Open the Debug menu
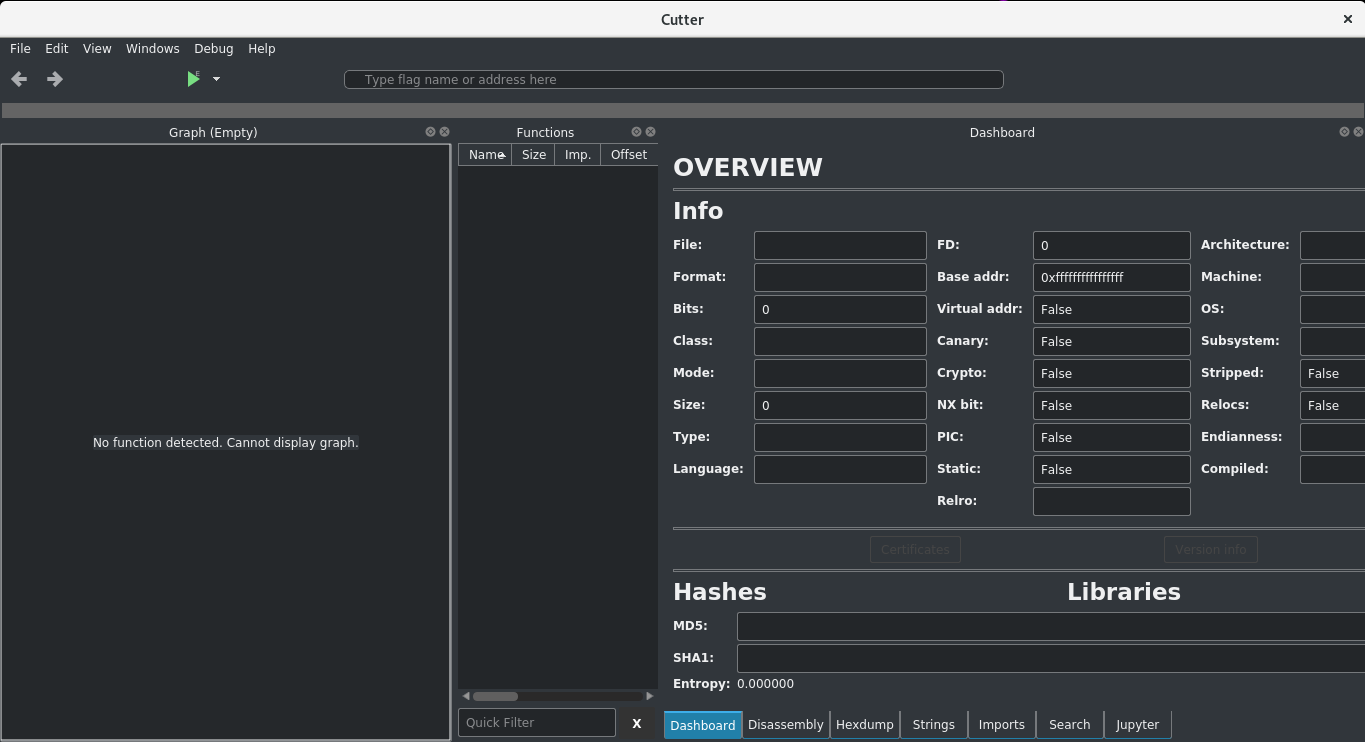 click(214, 48)
